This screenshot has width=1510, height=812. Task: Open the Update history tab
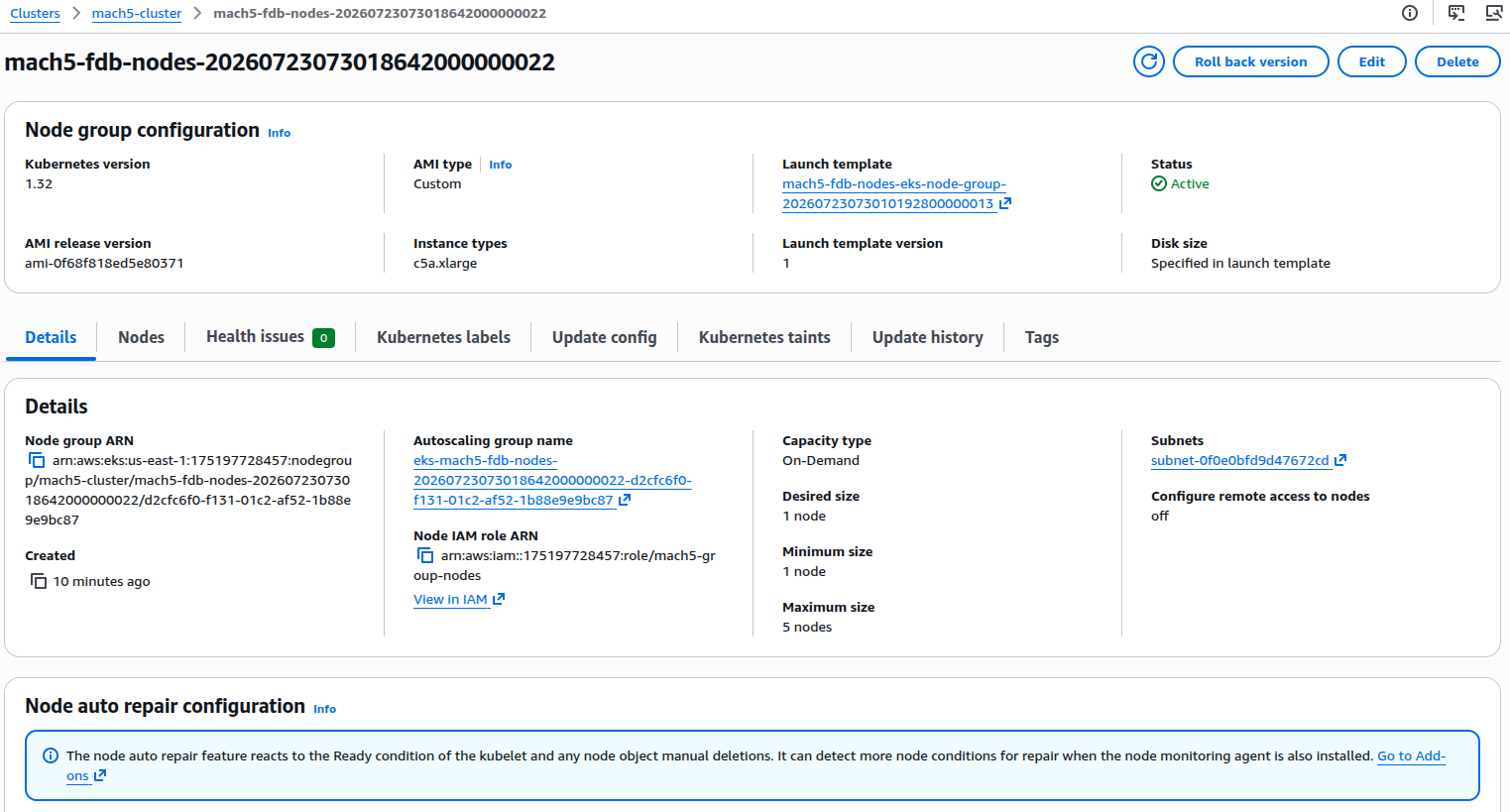click(927, 337)
